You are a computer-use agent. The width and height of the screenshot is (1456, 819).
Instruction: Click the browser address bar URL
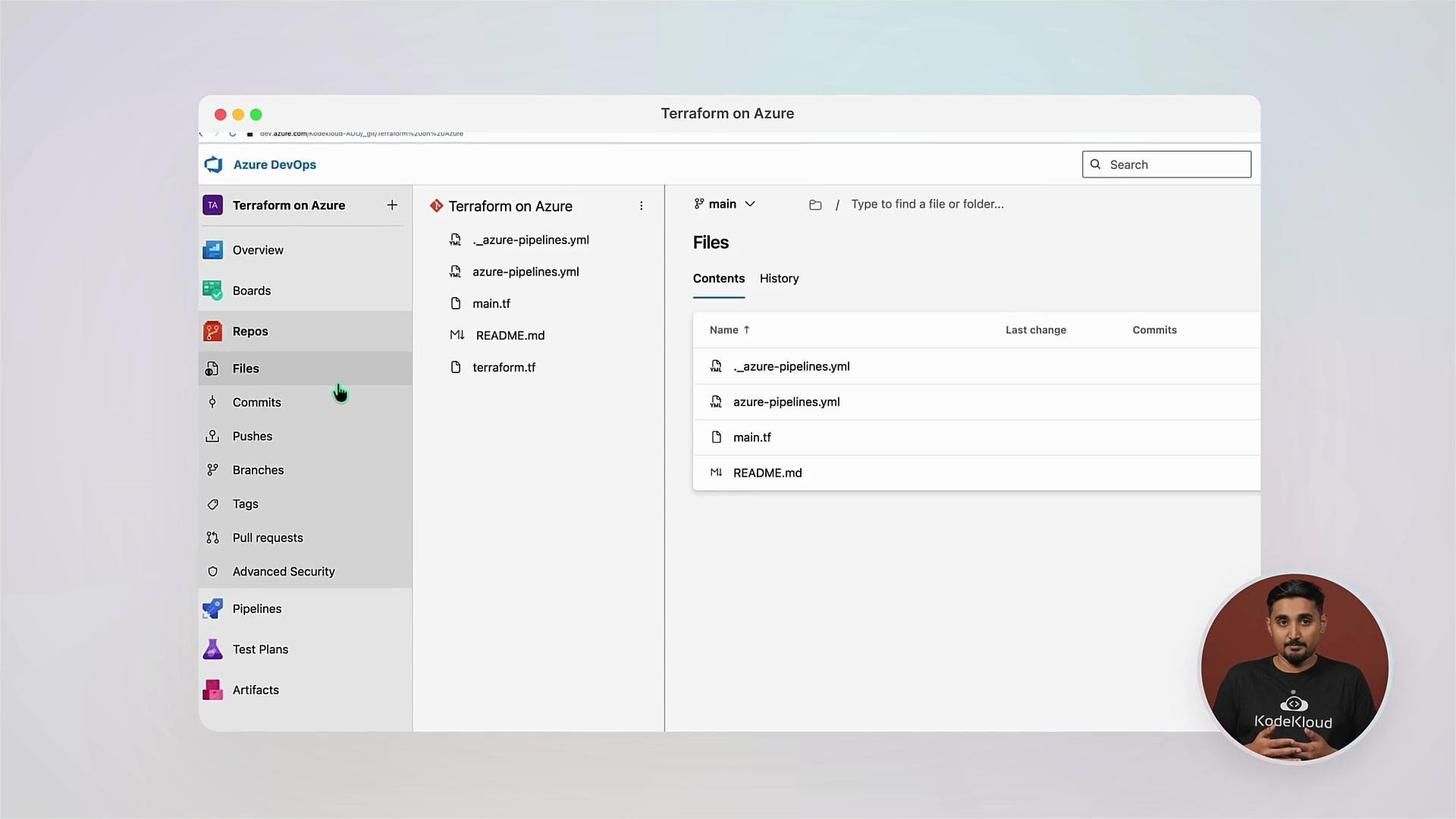click(x=361, y=134)
